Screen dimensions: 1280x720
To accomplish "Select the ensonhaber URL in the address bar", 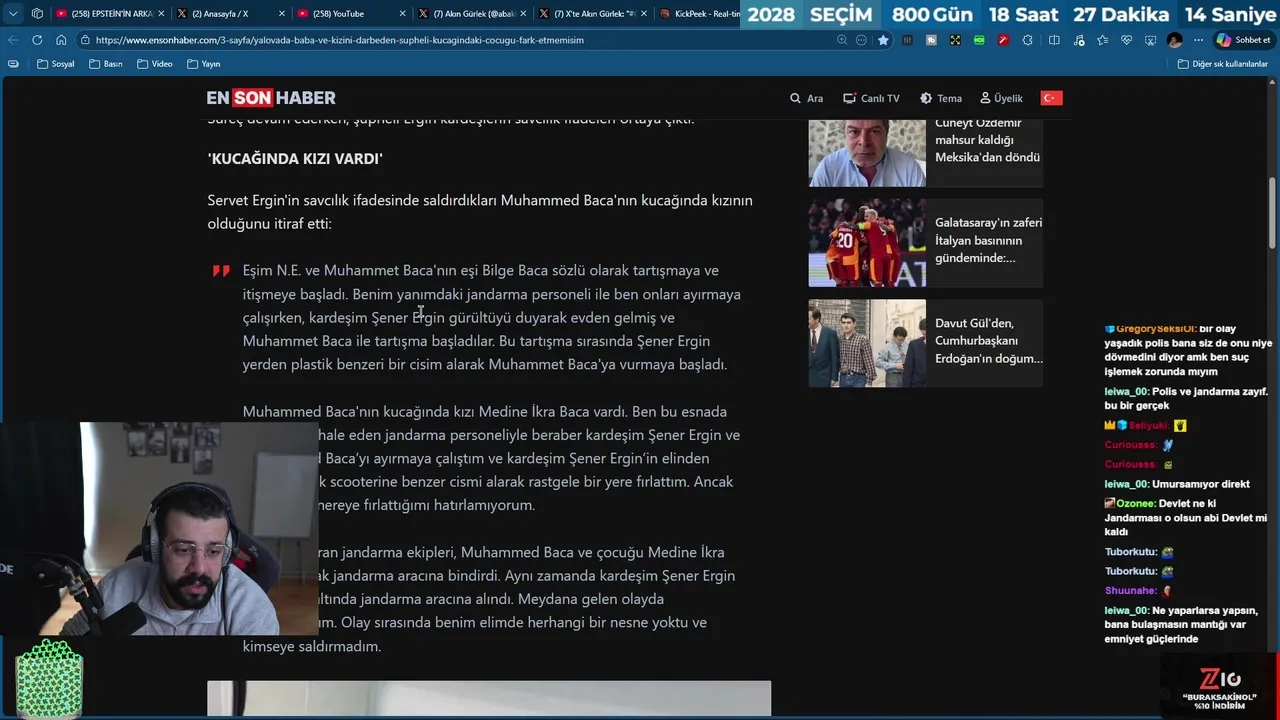I will [340, 40].
